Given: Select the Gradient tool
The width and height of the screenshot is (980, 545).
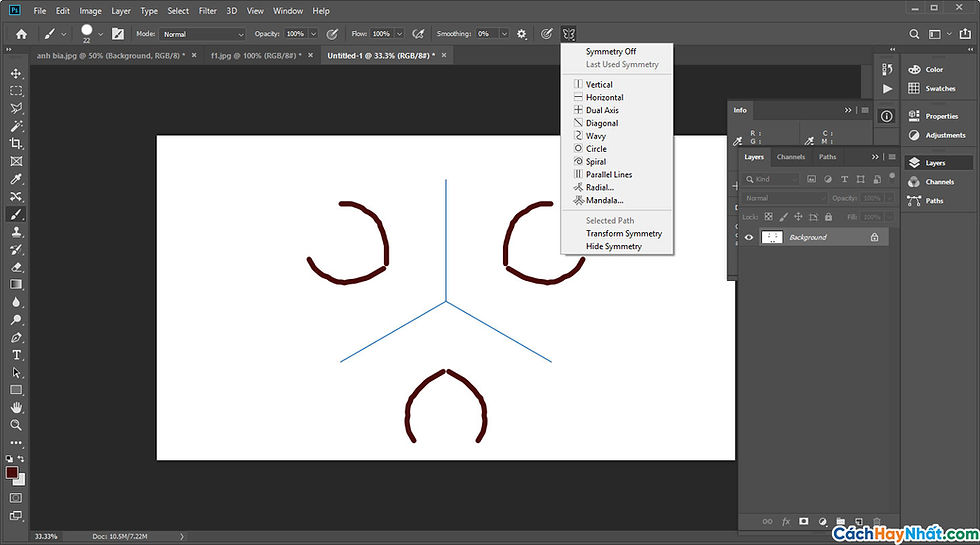Looking at the screenshot, I should 16,284.
